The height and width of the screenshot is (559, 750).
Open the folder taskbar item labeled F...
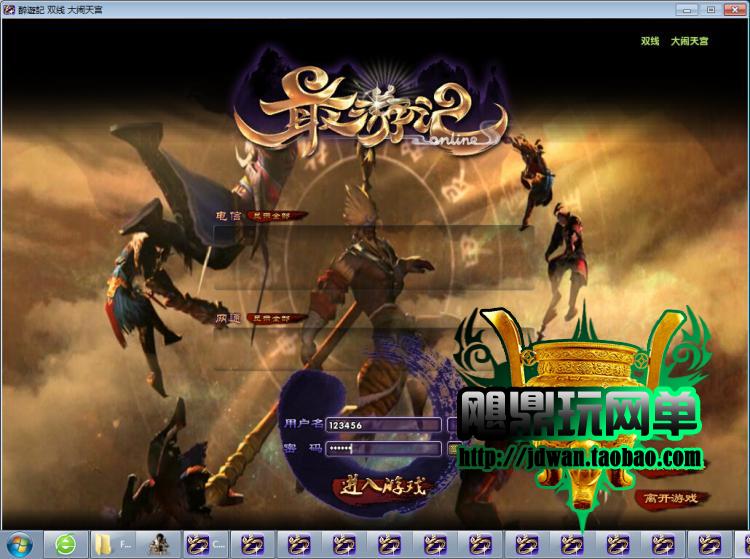113,545
